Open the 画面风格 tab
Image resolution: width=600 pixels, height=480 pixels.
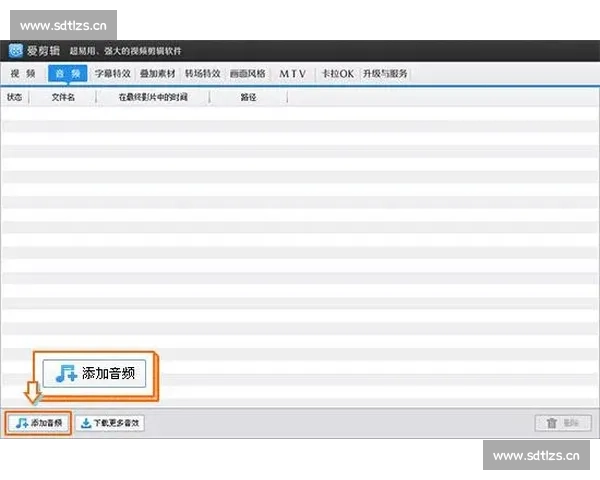(248, 73)
